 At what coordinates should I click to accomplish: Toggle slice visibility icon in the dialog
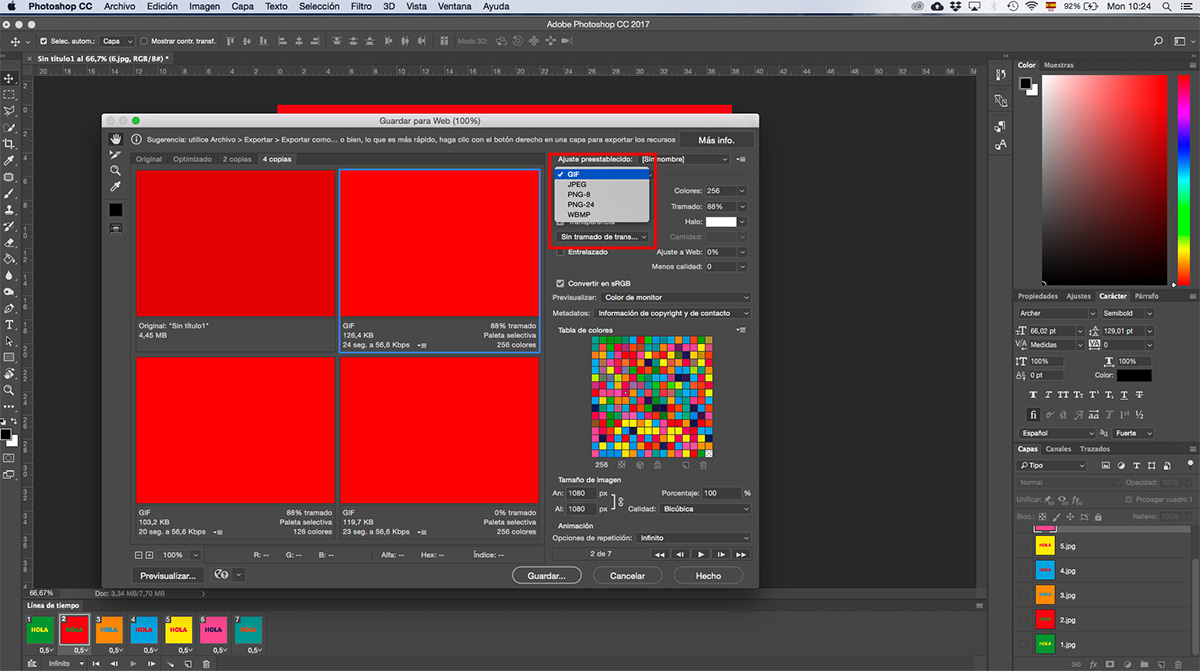[x=116, y=228]
